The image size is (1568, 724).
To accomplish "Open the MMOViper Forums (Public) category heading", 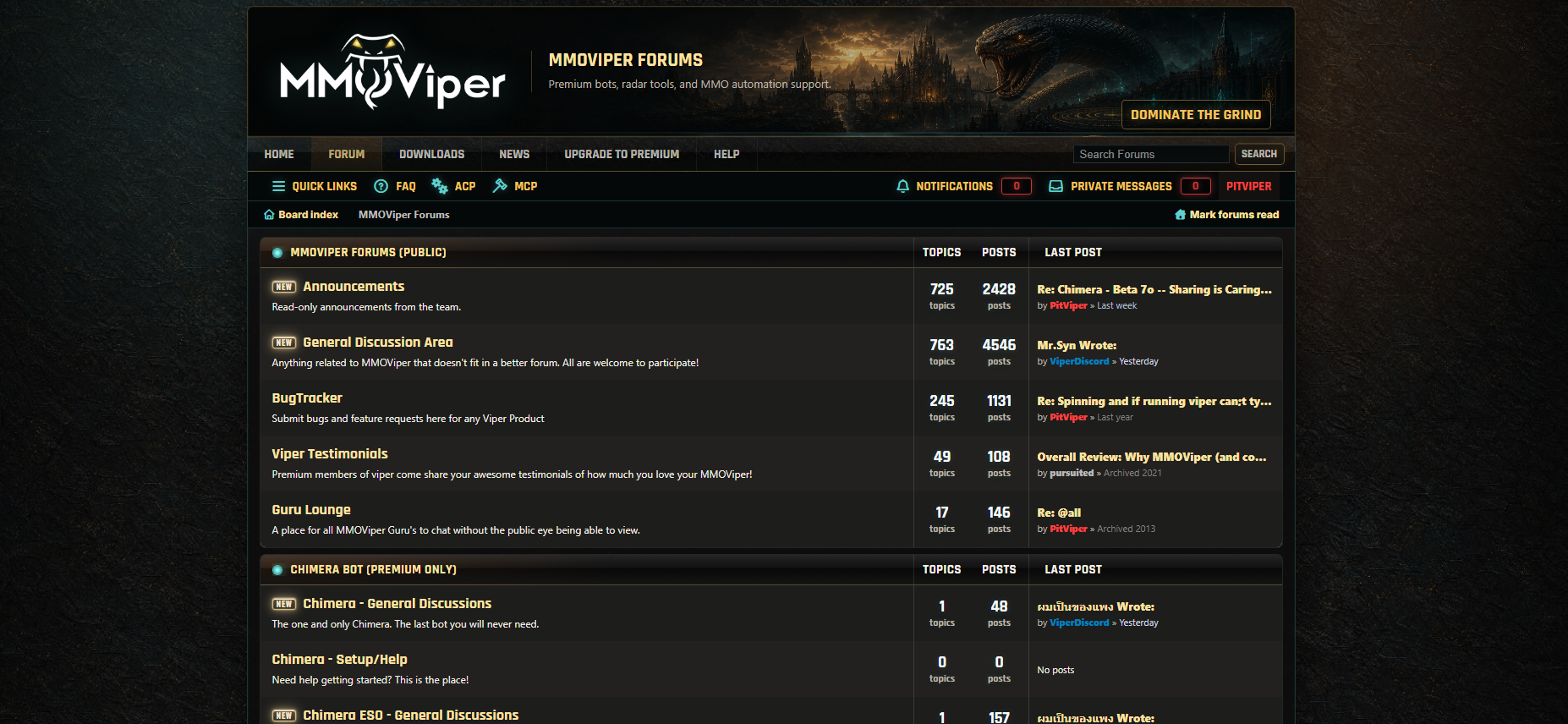I will 368,253.
